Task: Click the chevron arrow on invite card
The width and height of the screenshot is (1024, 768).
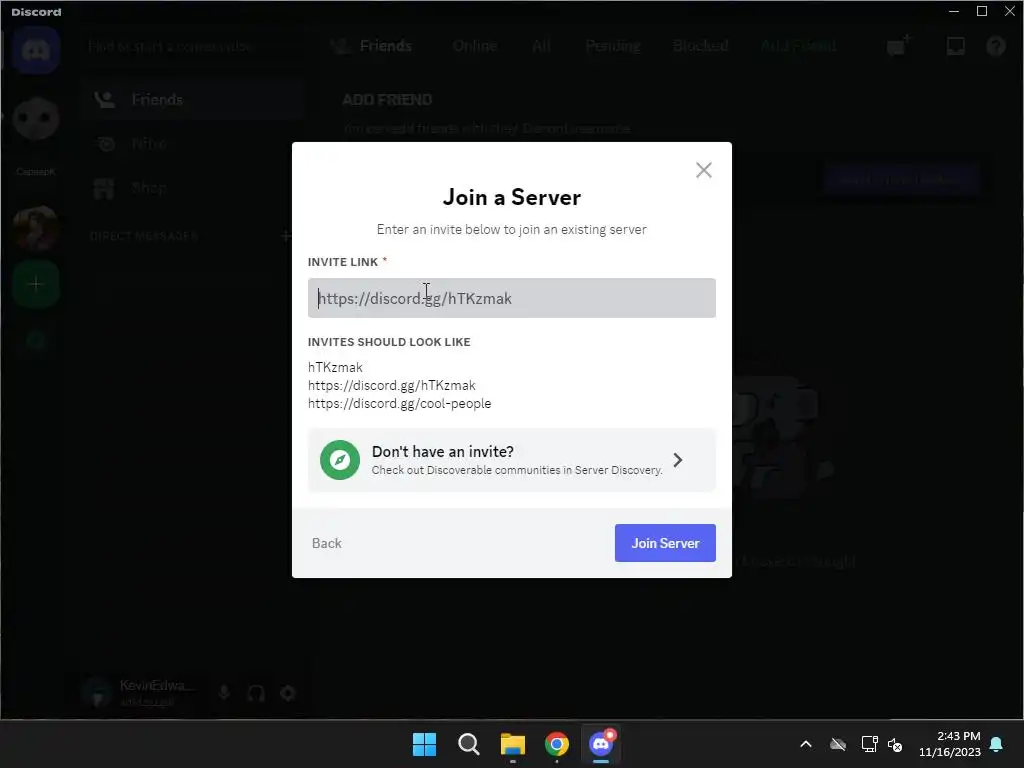Action: 678,460
